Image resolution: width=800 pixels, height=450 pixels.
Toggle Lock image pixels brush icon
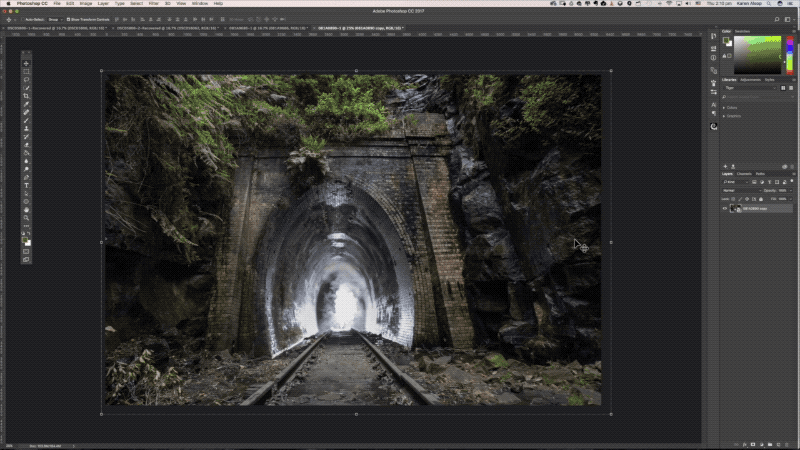coord(740,199)
